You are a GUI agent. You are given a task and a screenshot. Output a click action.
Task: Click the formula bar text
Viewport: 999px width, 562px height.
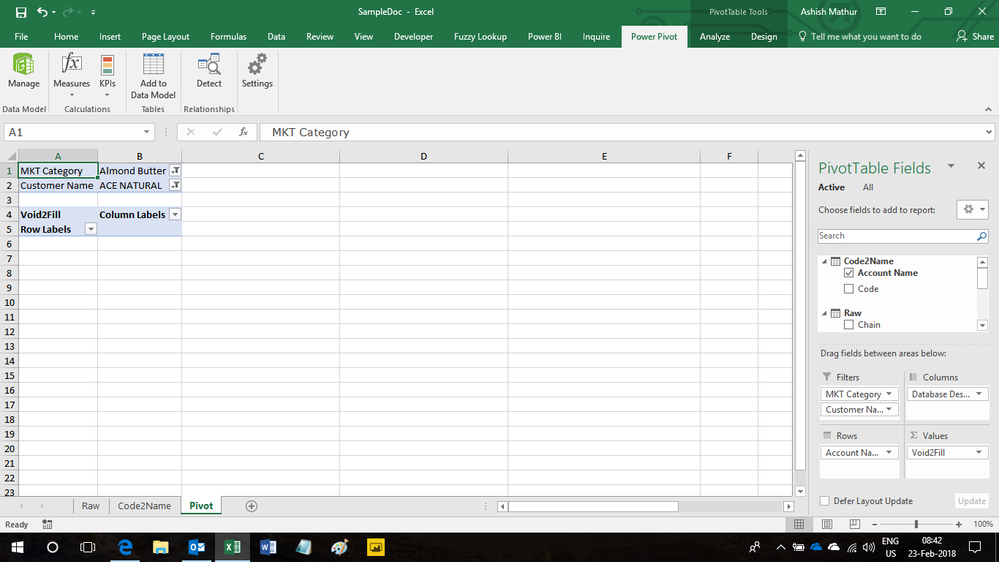click(310, 132)
